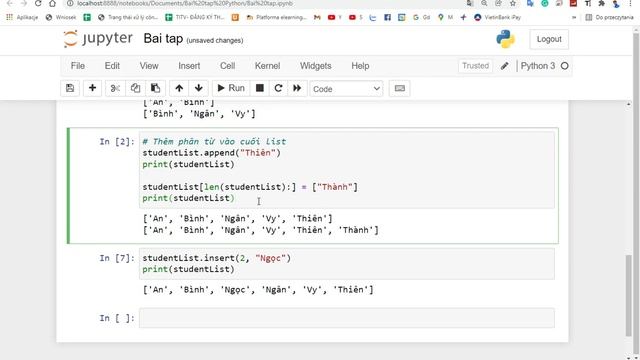Copy the selected cells icon
The image size is (640, 360).
coord(135,88)
